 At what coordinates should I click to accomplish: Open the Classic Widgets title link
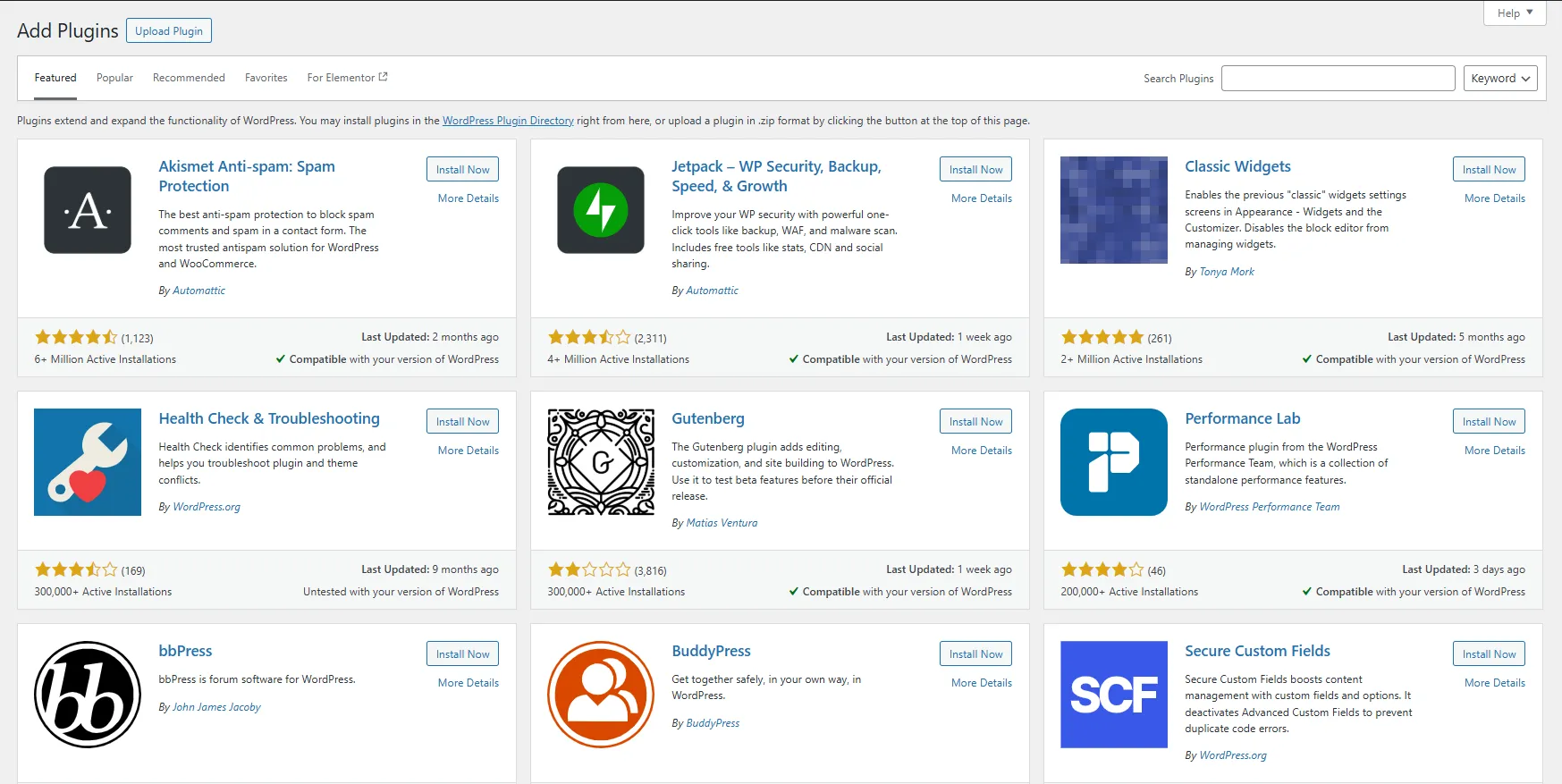[x=1237, y=166]
